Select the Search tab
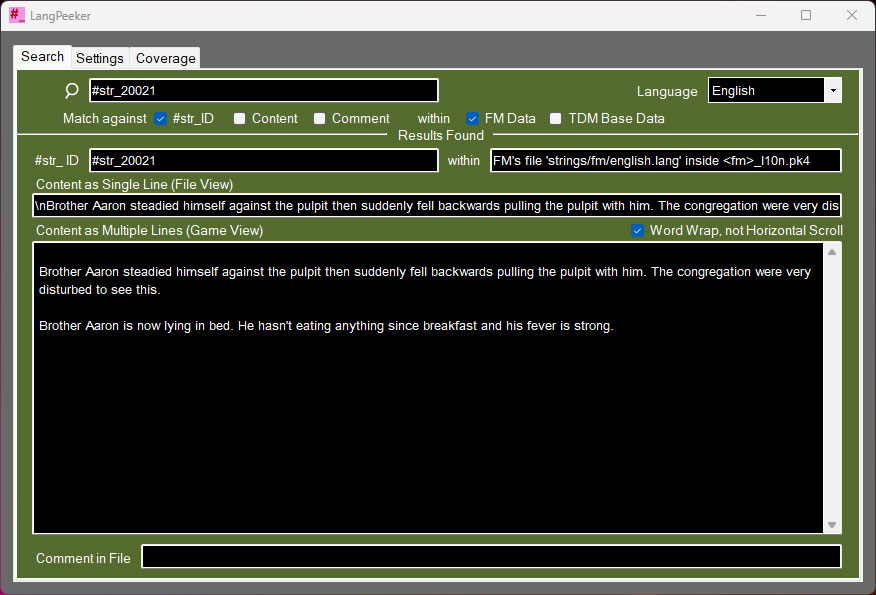Screen dimensions: 876x595 pyautogui.click(x=42, y=57)
